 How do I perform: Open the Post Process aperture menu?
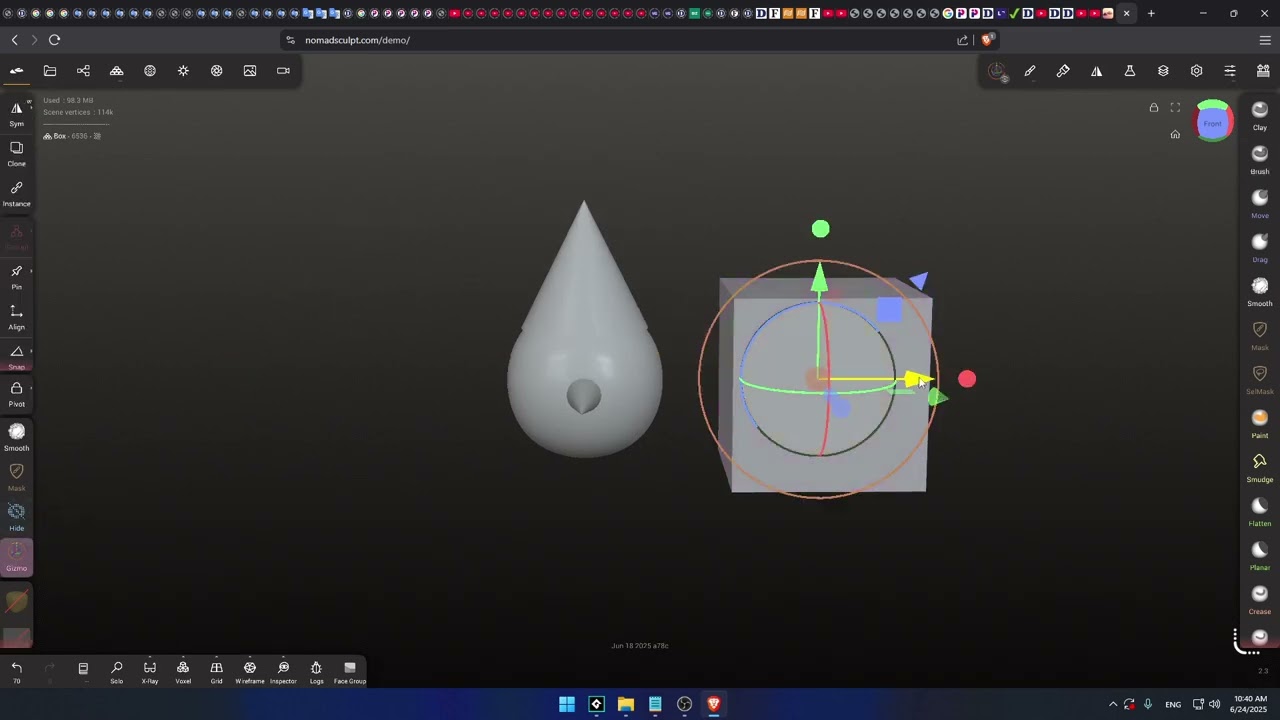tap(217, 71)
